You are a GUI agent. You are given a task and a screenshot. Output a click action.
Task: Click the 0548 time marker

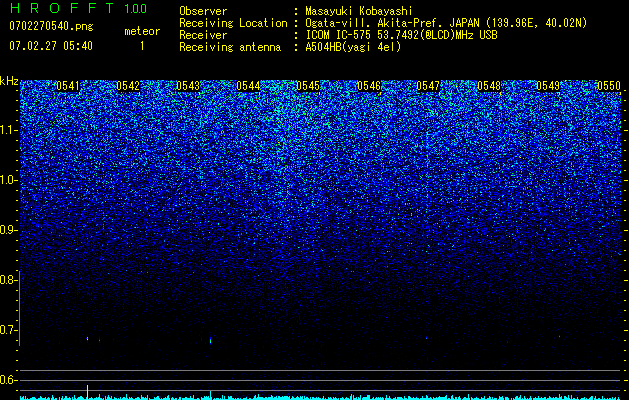point(489,86)
